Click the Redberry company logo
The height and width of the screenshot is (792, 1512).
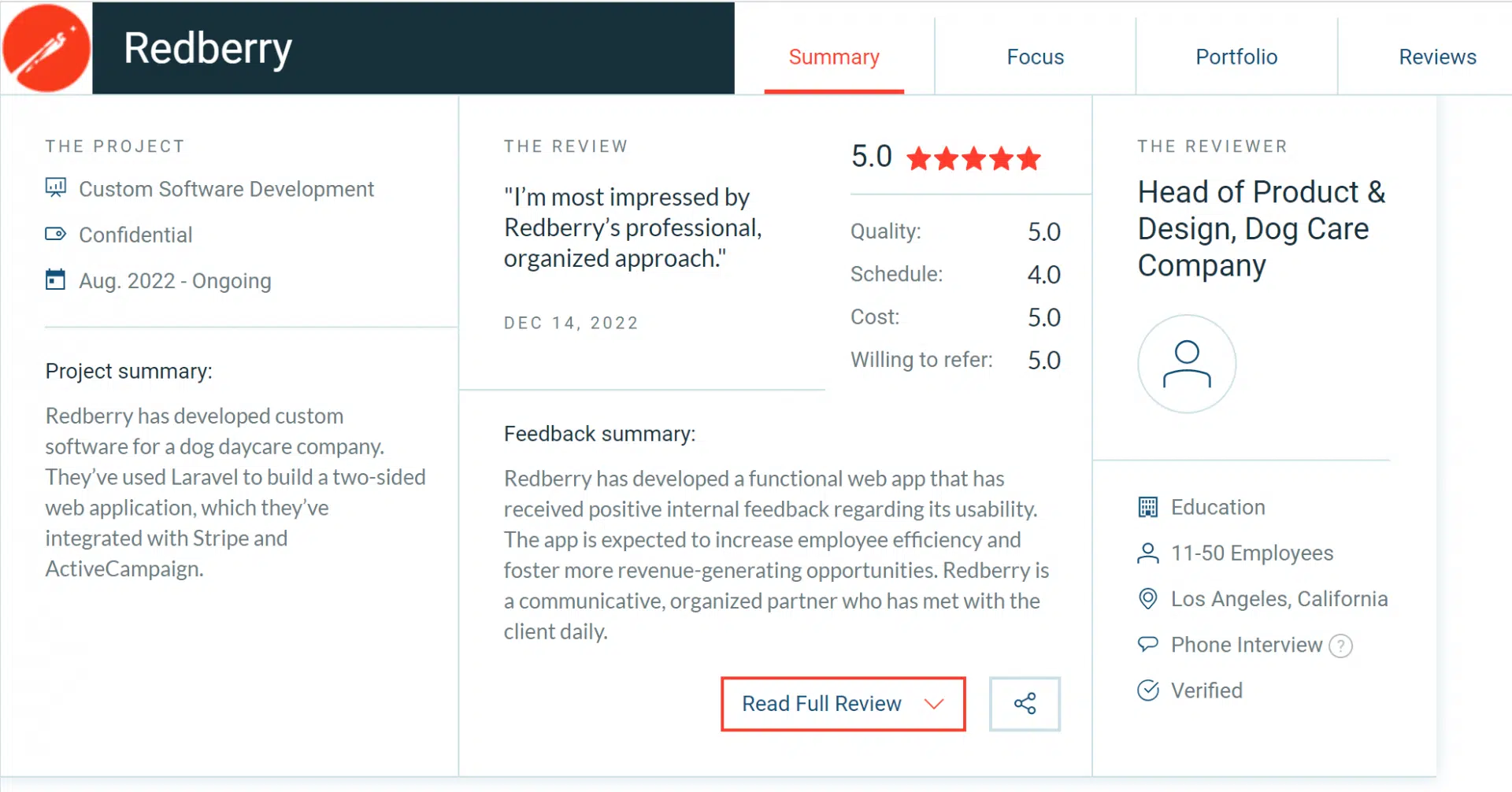46,47
